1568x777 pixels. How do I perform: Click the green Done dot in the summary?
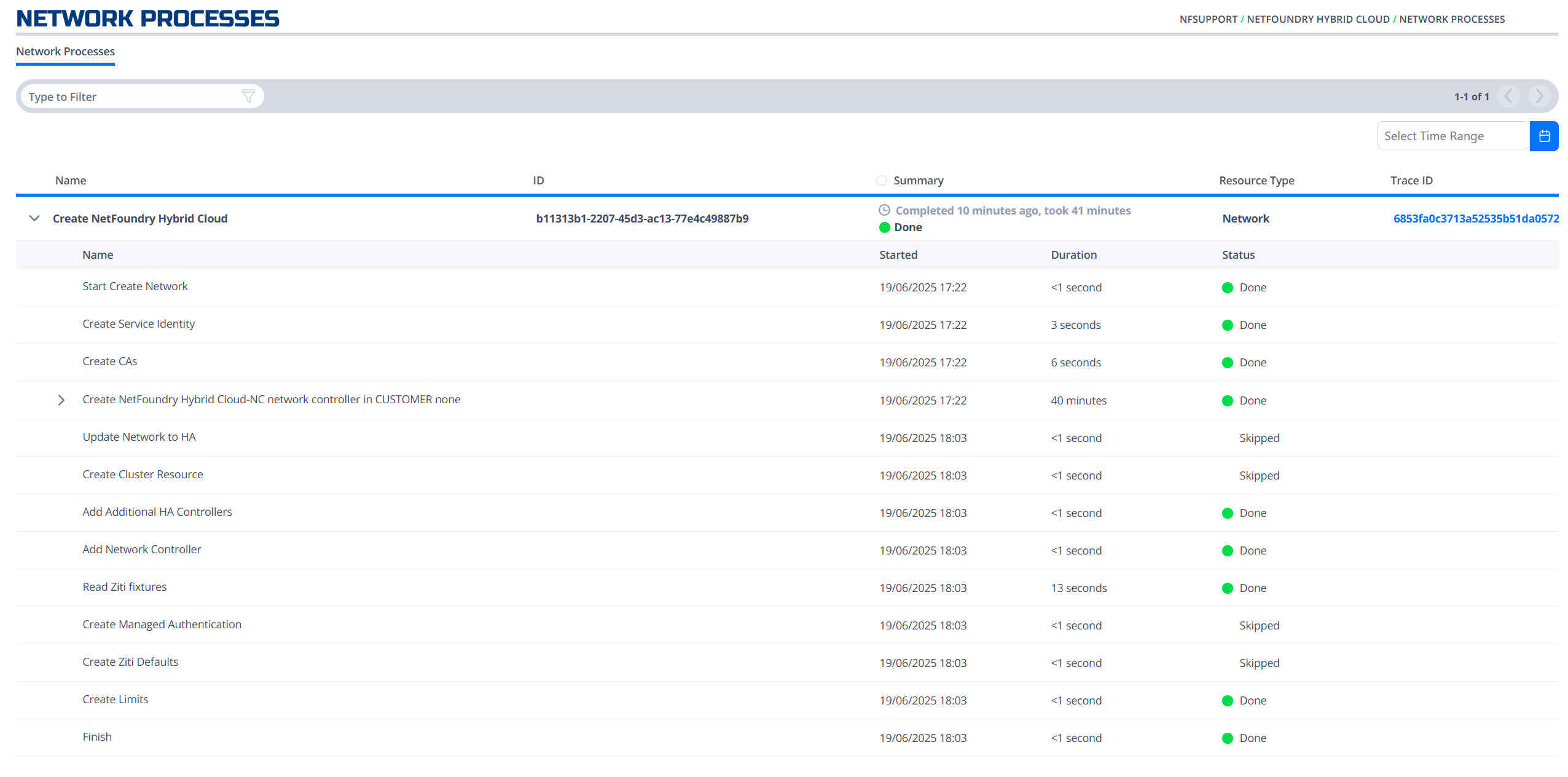click(x=884, y=227)
